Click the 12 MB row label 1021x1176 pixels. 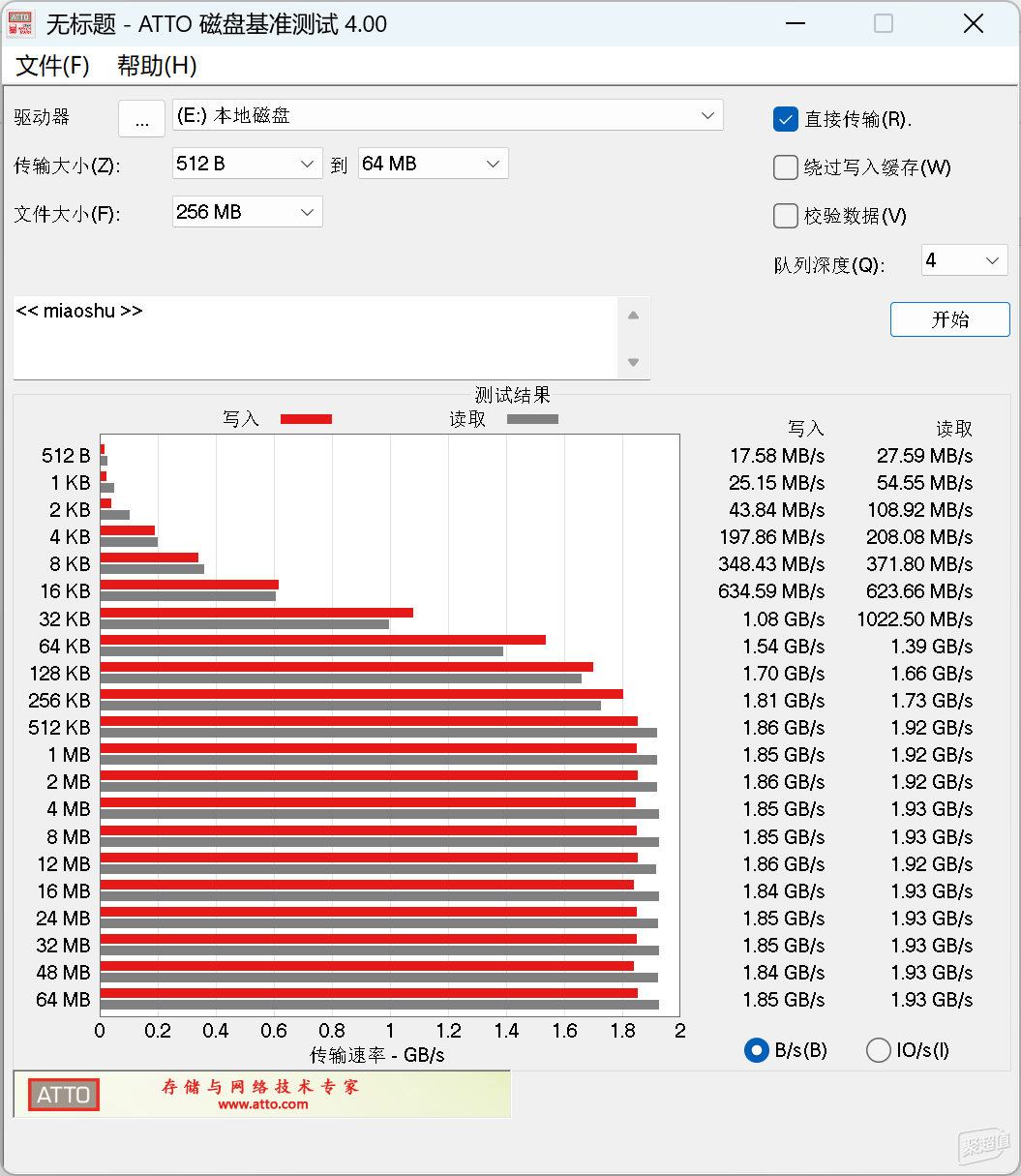64,863
